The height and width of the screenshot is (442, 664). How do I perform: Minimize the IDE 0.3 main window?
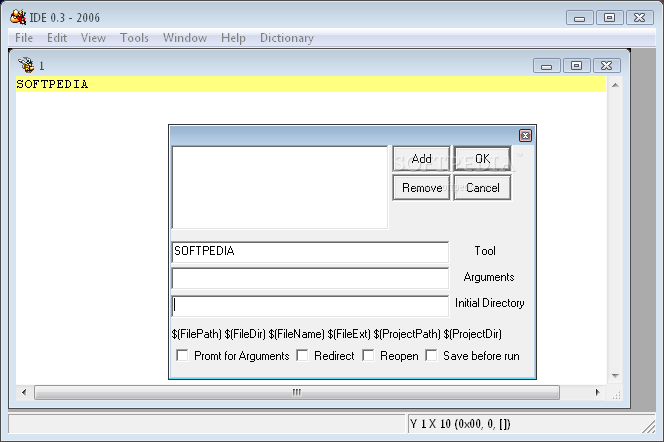(x=579, y=18)
